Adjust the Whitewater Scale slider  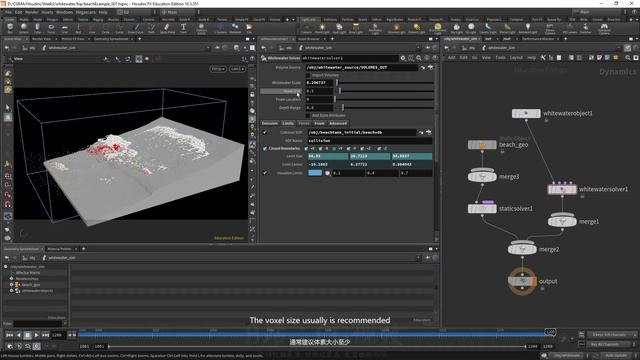[x=384, y=83]
